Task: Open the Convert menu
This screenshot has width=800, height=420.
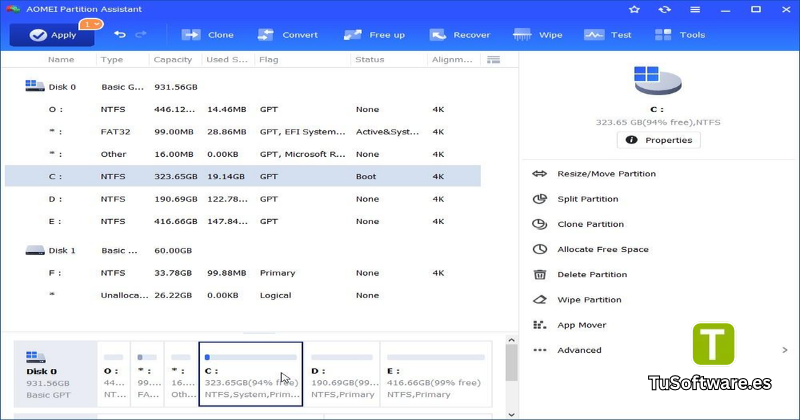Action: pyautogui.click(x=287, y=35)
